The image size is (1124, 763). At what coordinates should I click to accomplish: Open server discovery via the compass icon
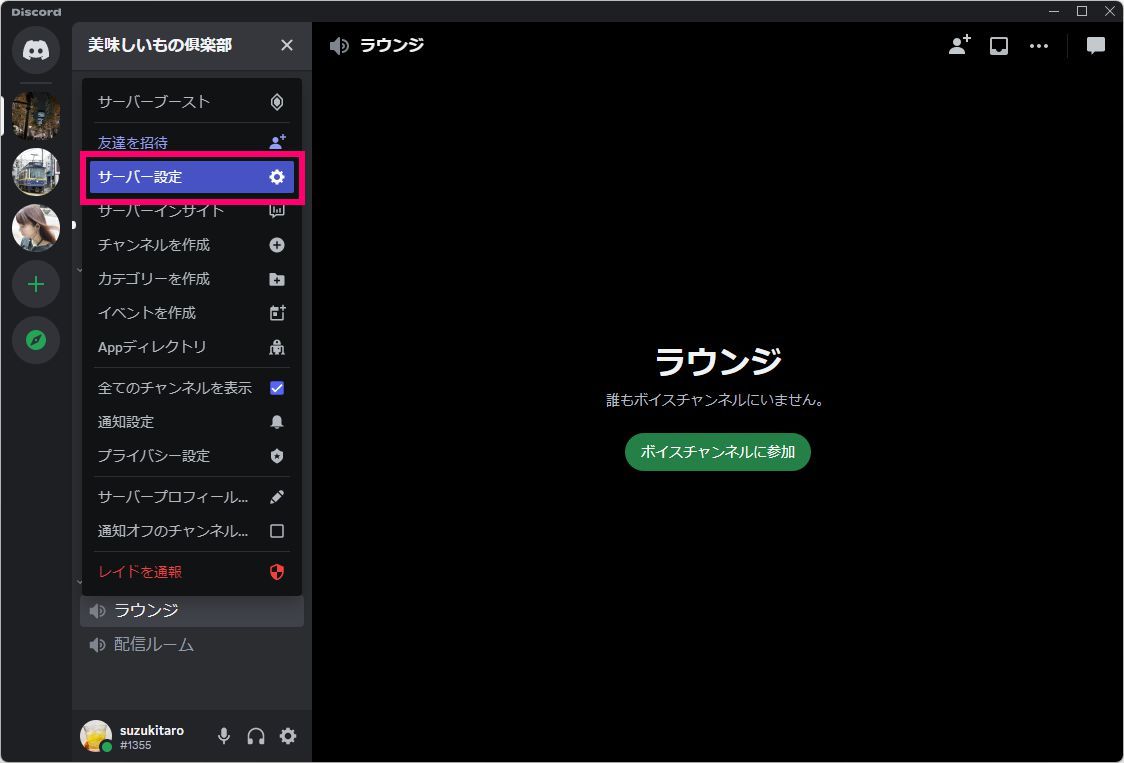point(36,340)
